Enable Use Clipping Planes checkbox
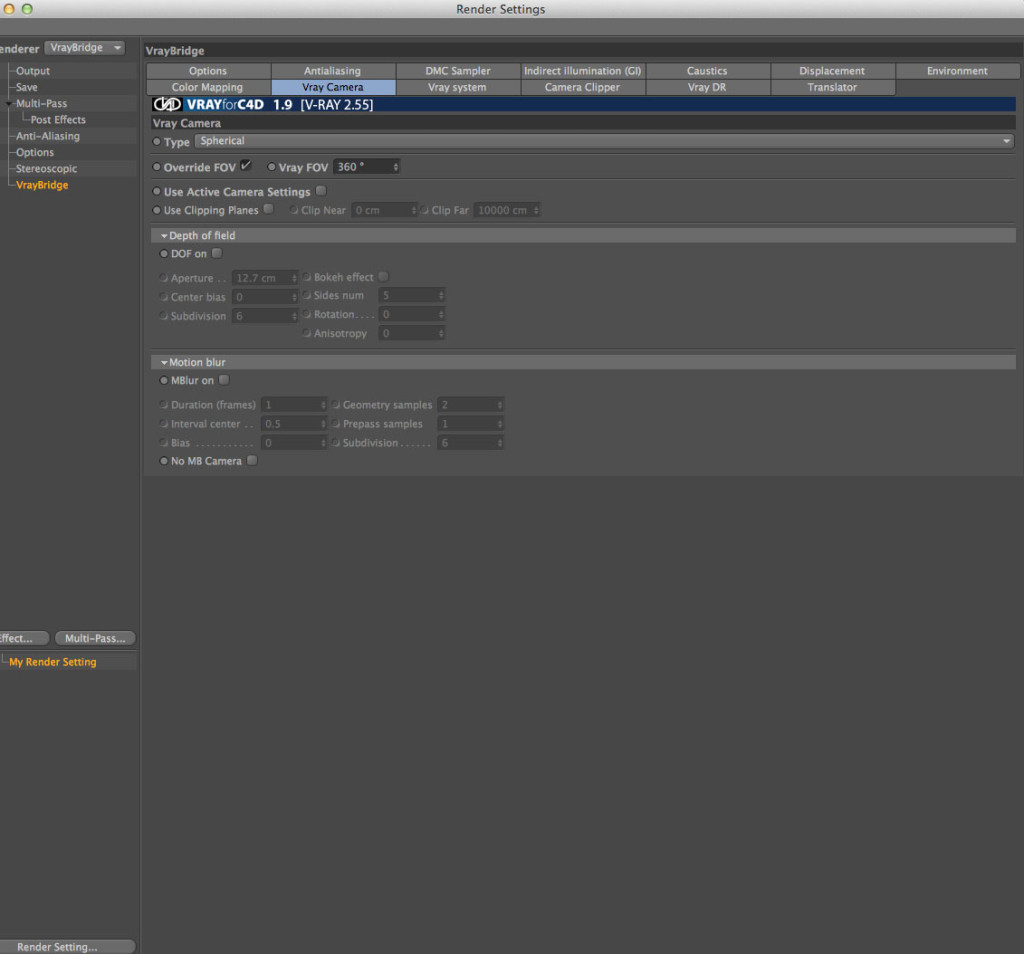Viewport: 1024px width, 954px height. [x=268, y=209]
